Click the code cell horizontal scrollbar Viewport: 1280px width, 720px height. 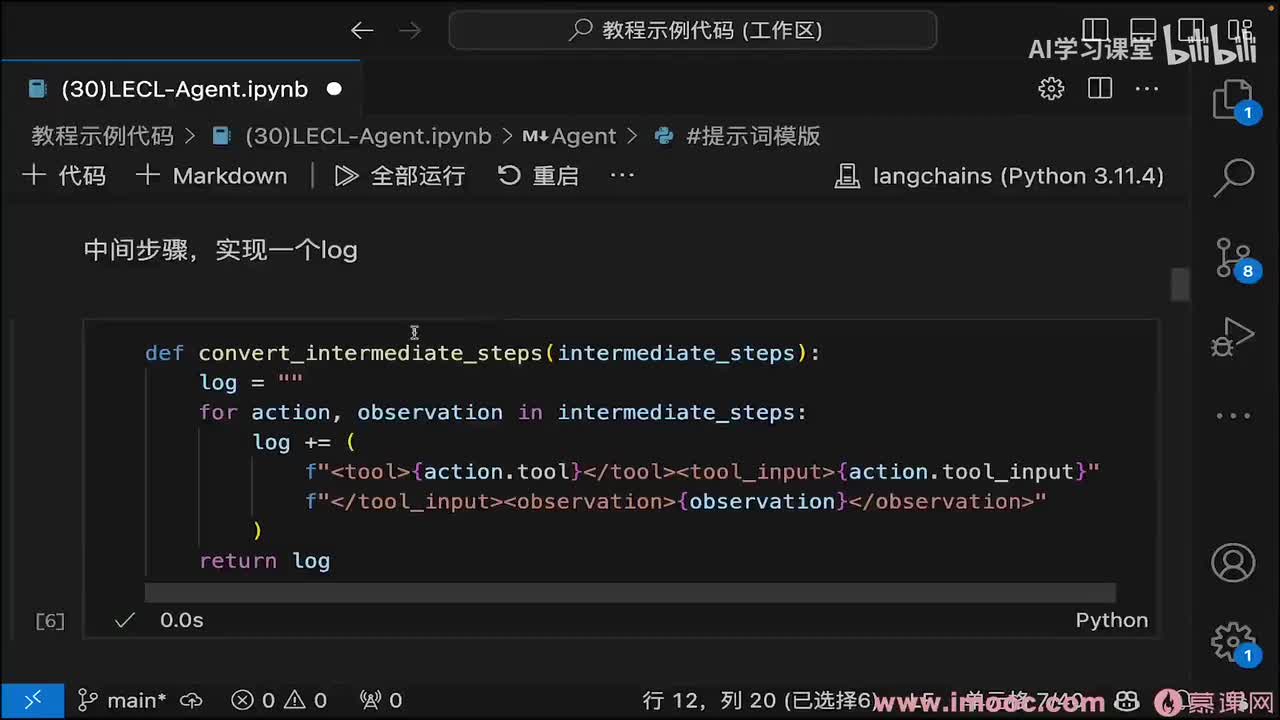tap(630, 593)
